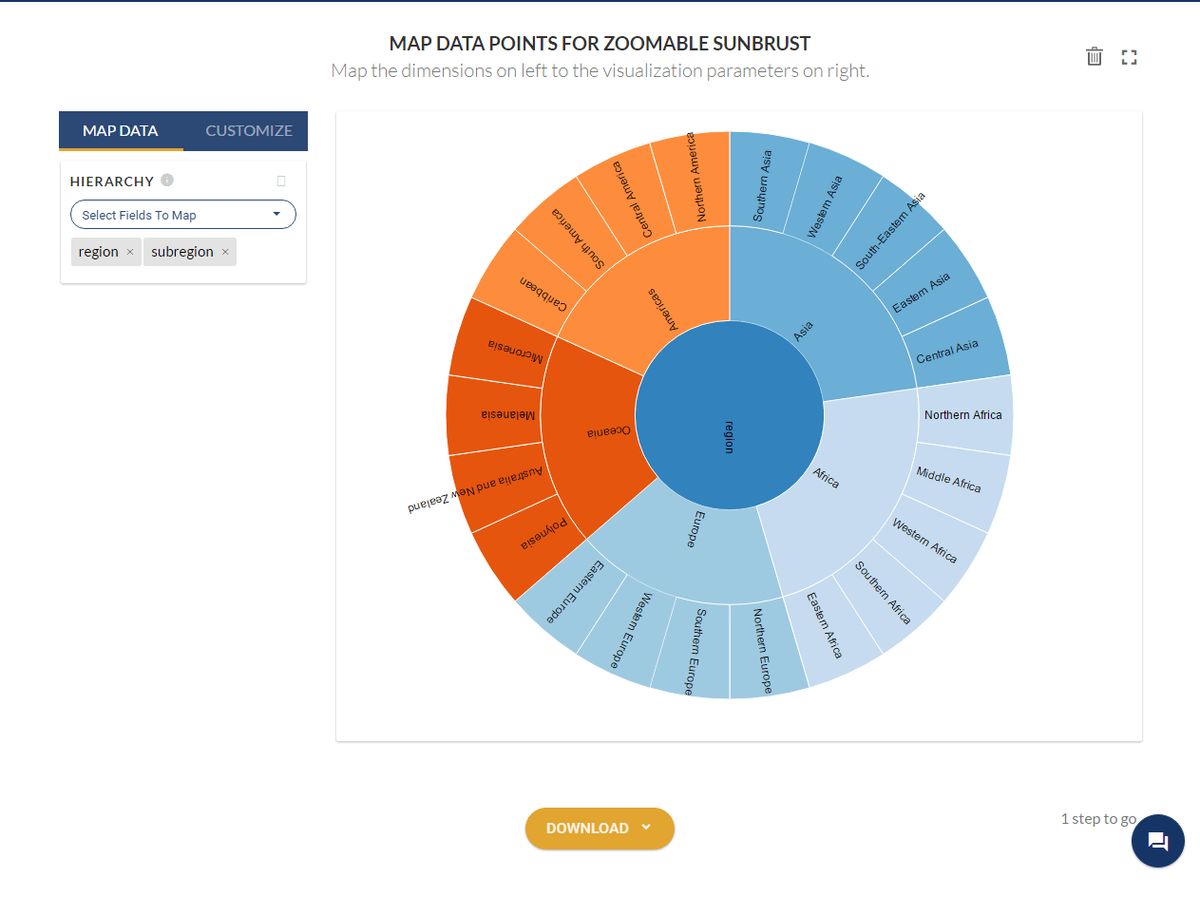Open the Select Fields To Map dropdown

click(x=183, y=215)
